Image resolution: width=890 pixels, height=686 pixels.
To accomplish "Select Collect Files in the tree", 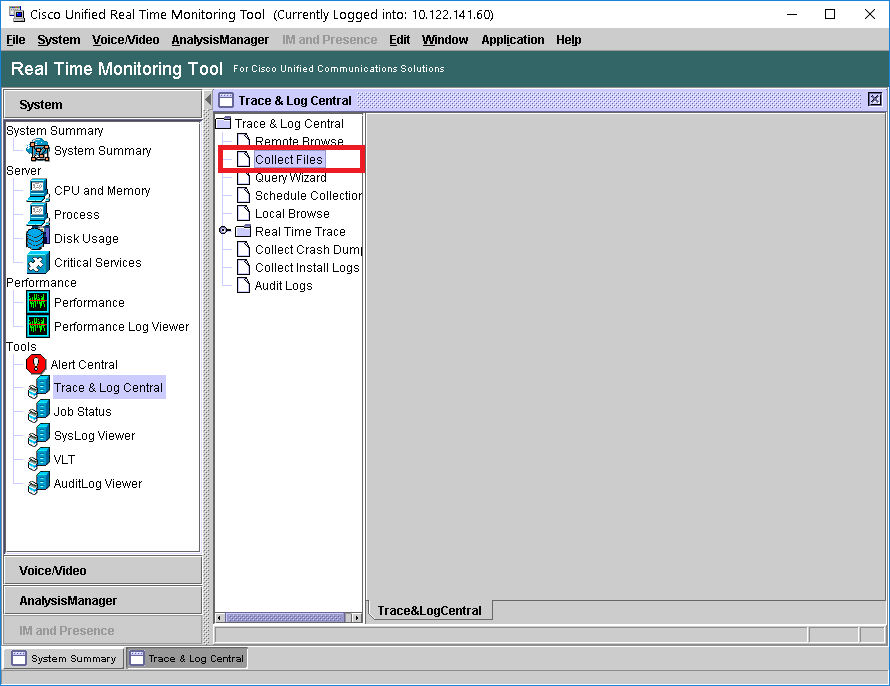I will [x=290, y=159].
